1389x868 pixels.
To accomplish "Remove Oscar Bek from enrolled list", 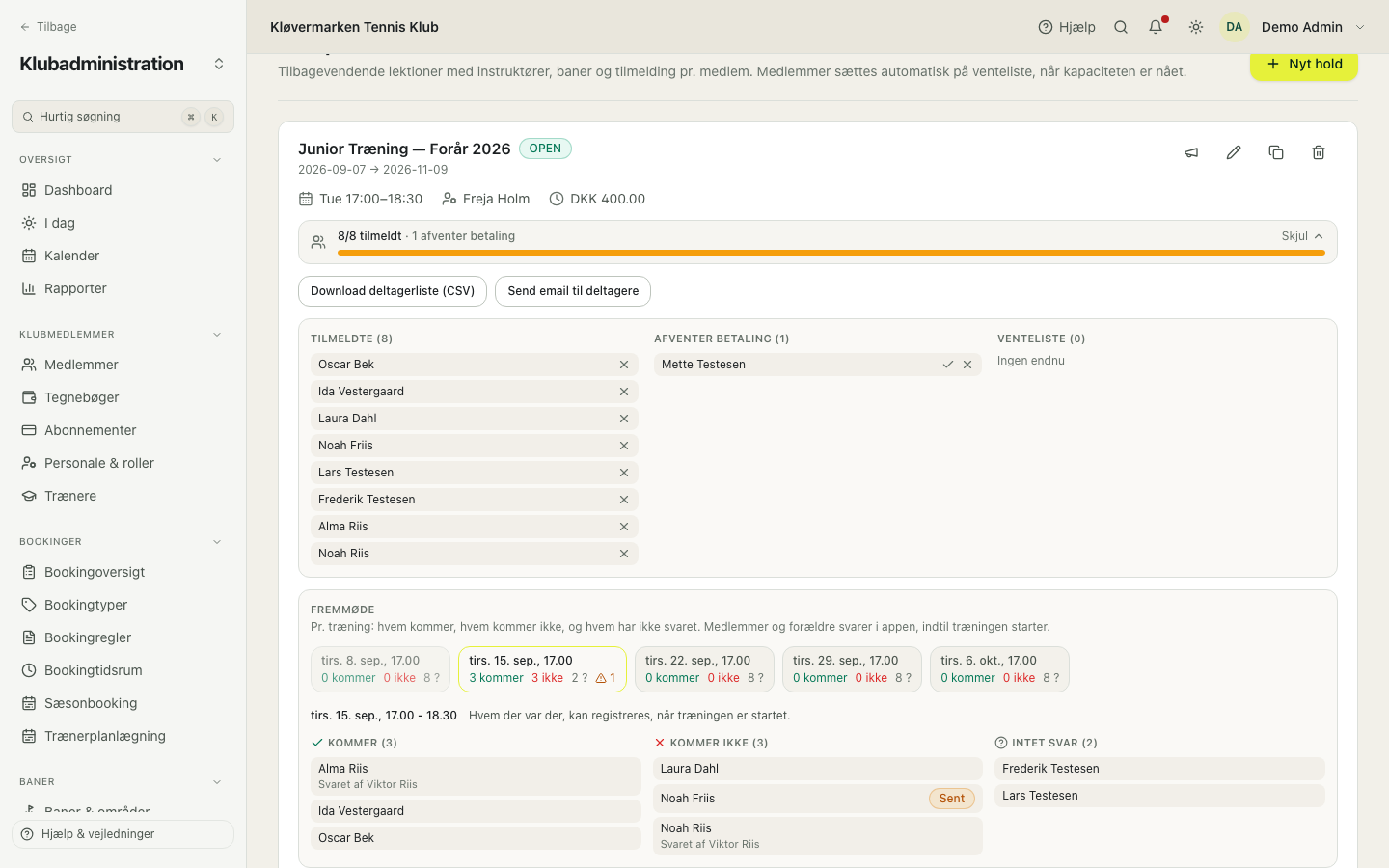I will click(x=624, y=365).
